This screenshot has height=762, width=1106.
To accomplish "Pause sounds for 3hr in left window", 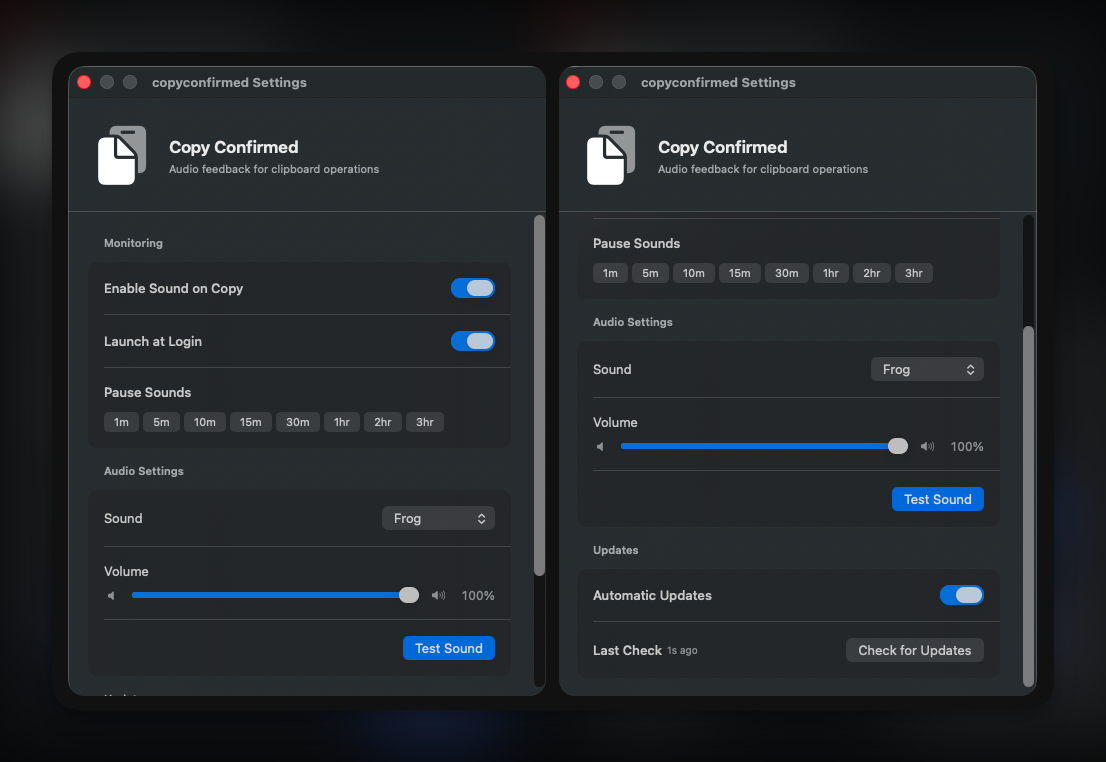I will tap(425, 422).
